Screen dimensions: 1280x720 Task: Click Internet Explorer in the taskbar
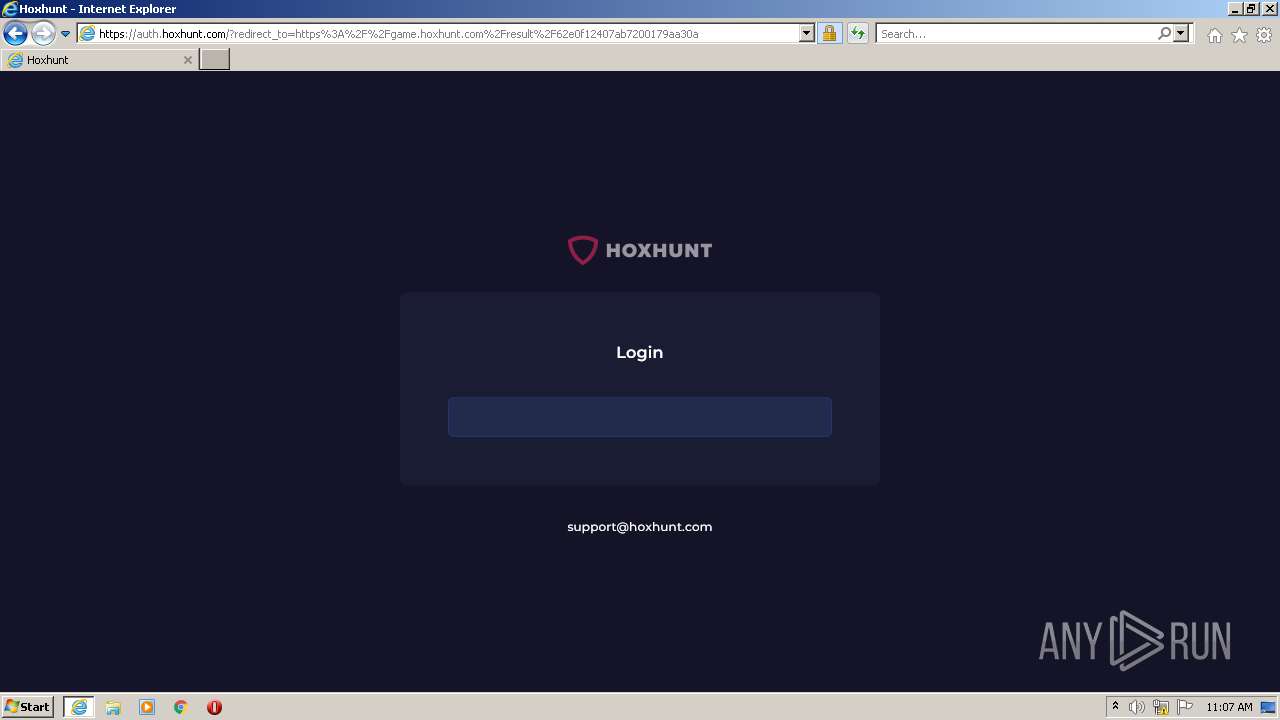click(x=79, y=707)
